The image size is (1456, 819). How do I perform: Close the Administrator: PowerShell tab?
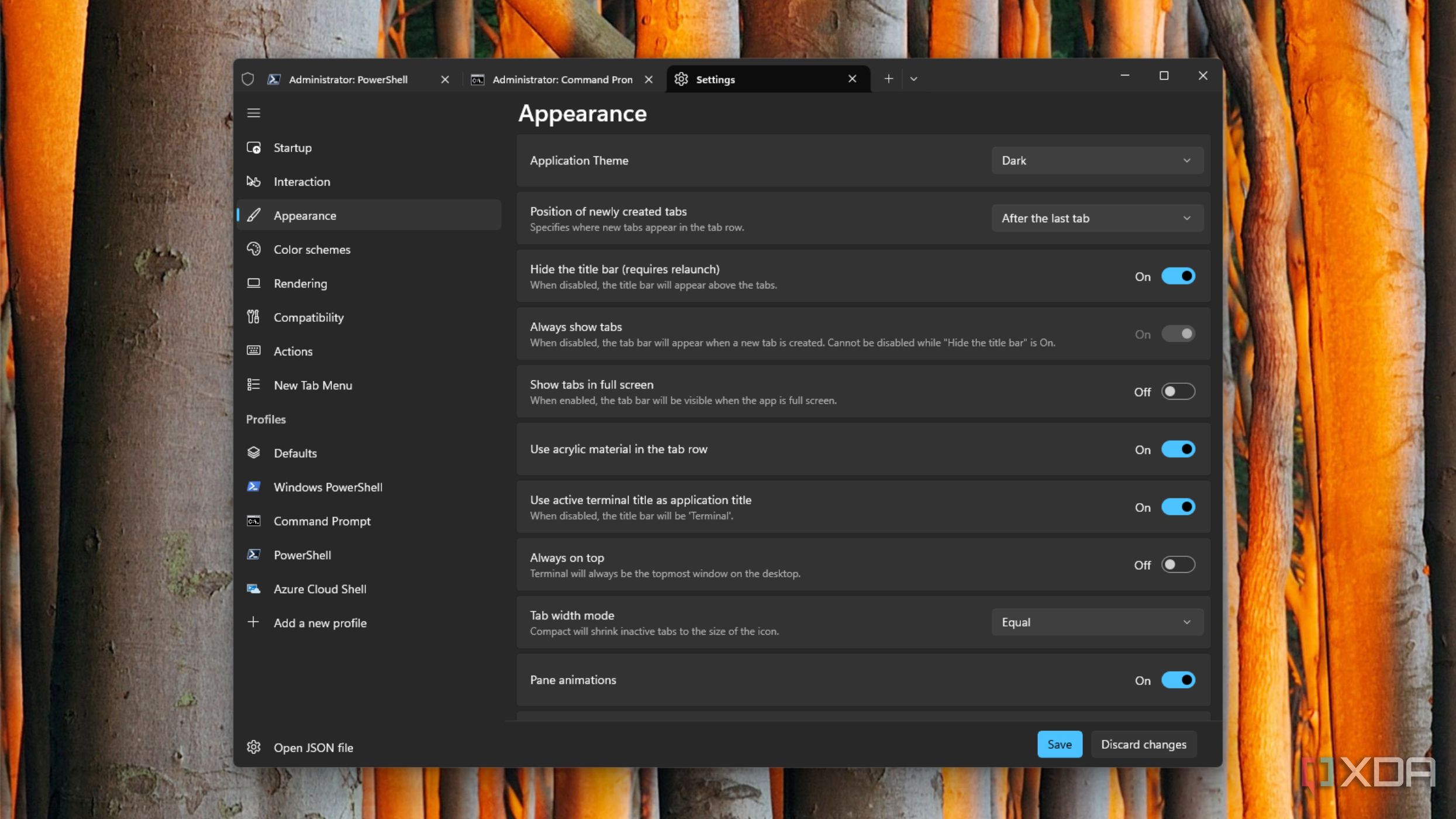pyautogui.click(x=445, y=79)
